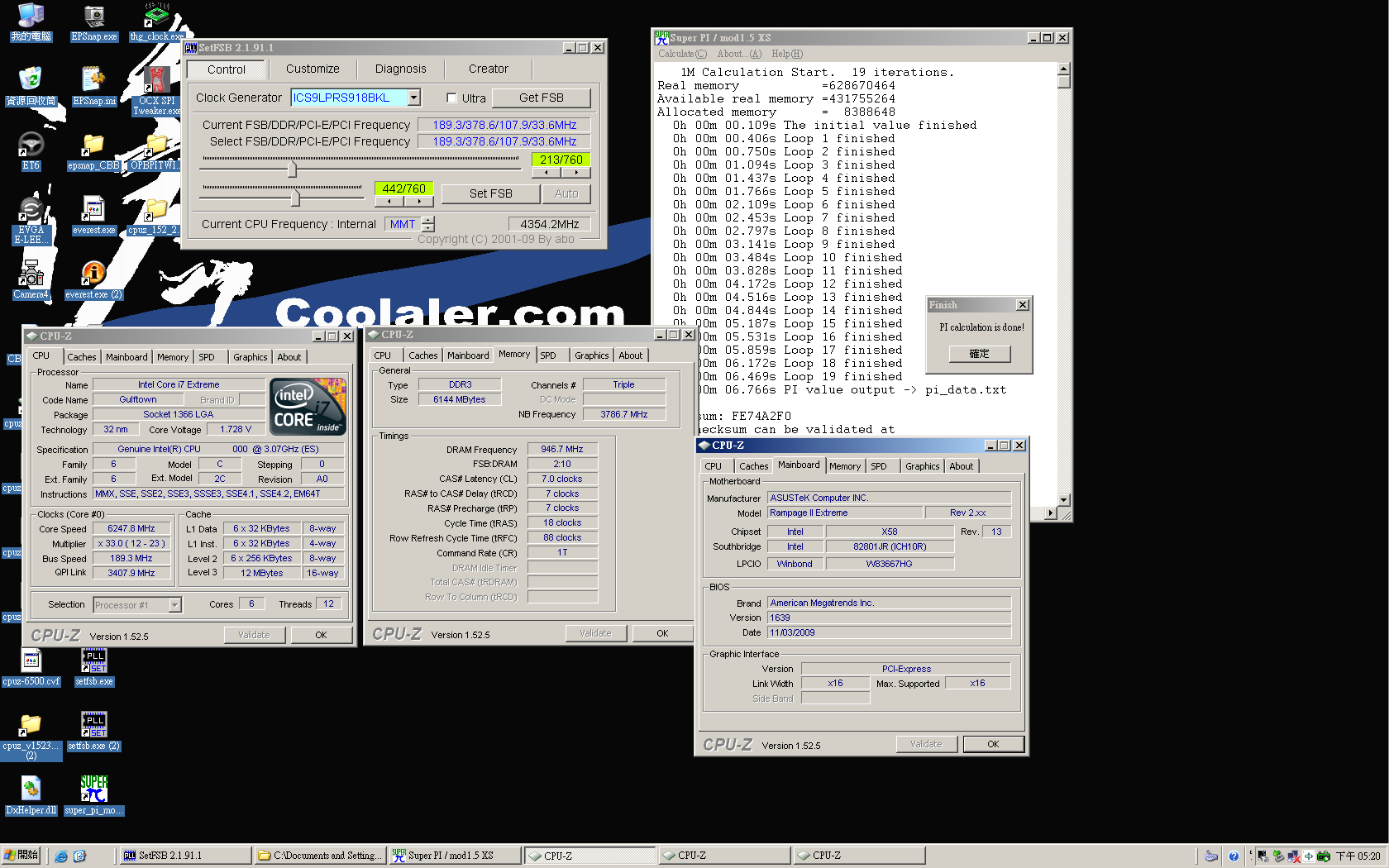Launch OCX SPI Tweaker.exe desktop icon
1389x868 pixels.
pos(157,92)
